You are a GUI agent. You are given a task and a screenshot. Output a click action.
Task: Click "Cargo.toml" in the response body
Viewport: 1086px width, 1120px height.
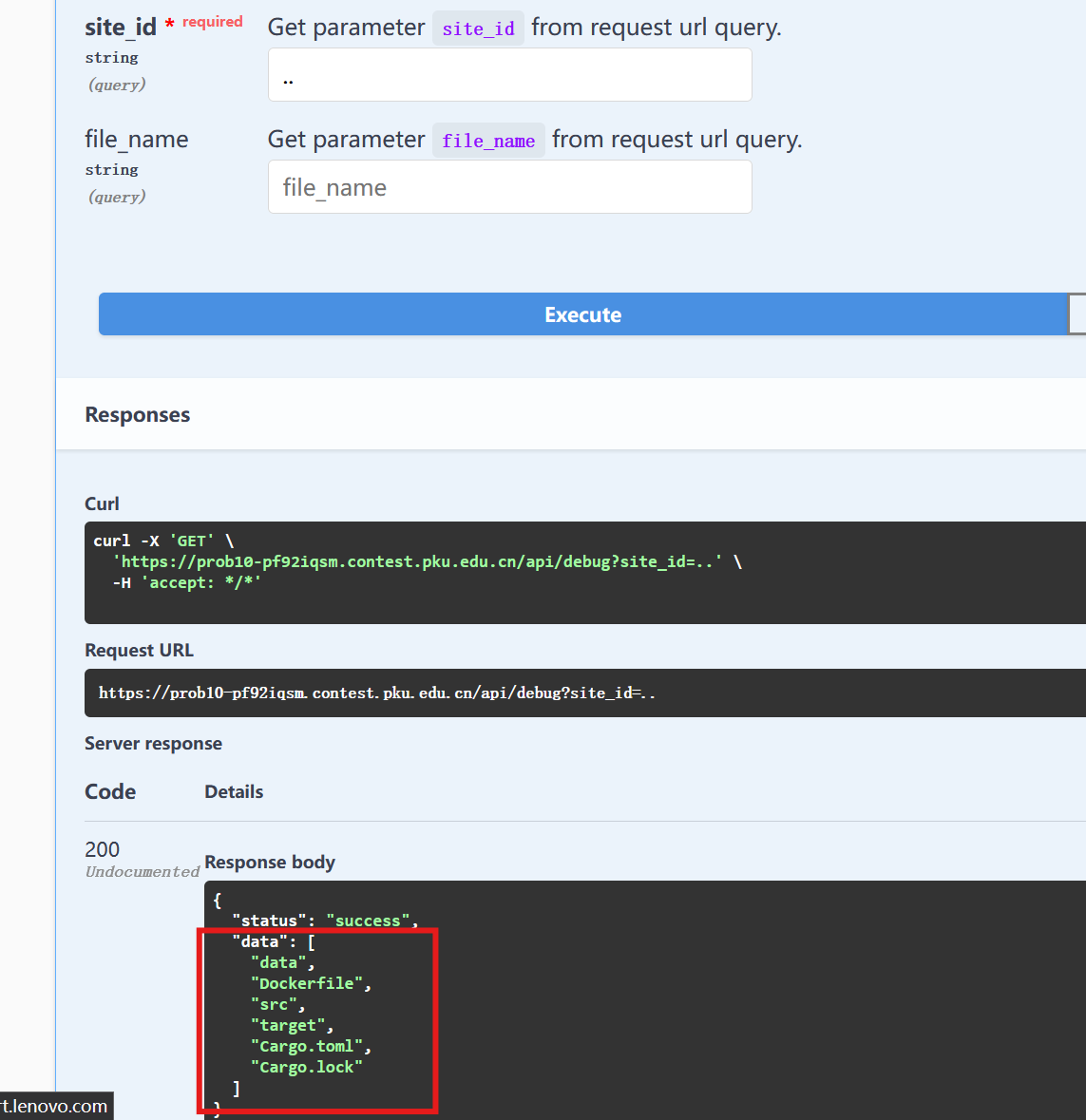tap(306, 1046)
